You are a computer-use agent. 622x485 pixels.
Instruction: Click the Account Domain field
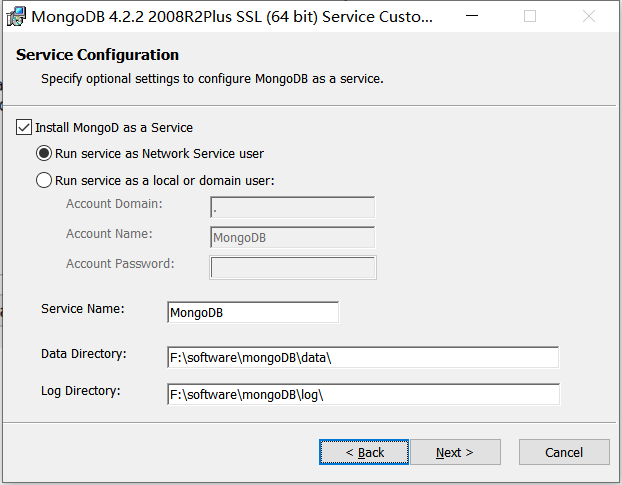(292, 207)
